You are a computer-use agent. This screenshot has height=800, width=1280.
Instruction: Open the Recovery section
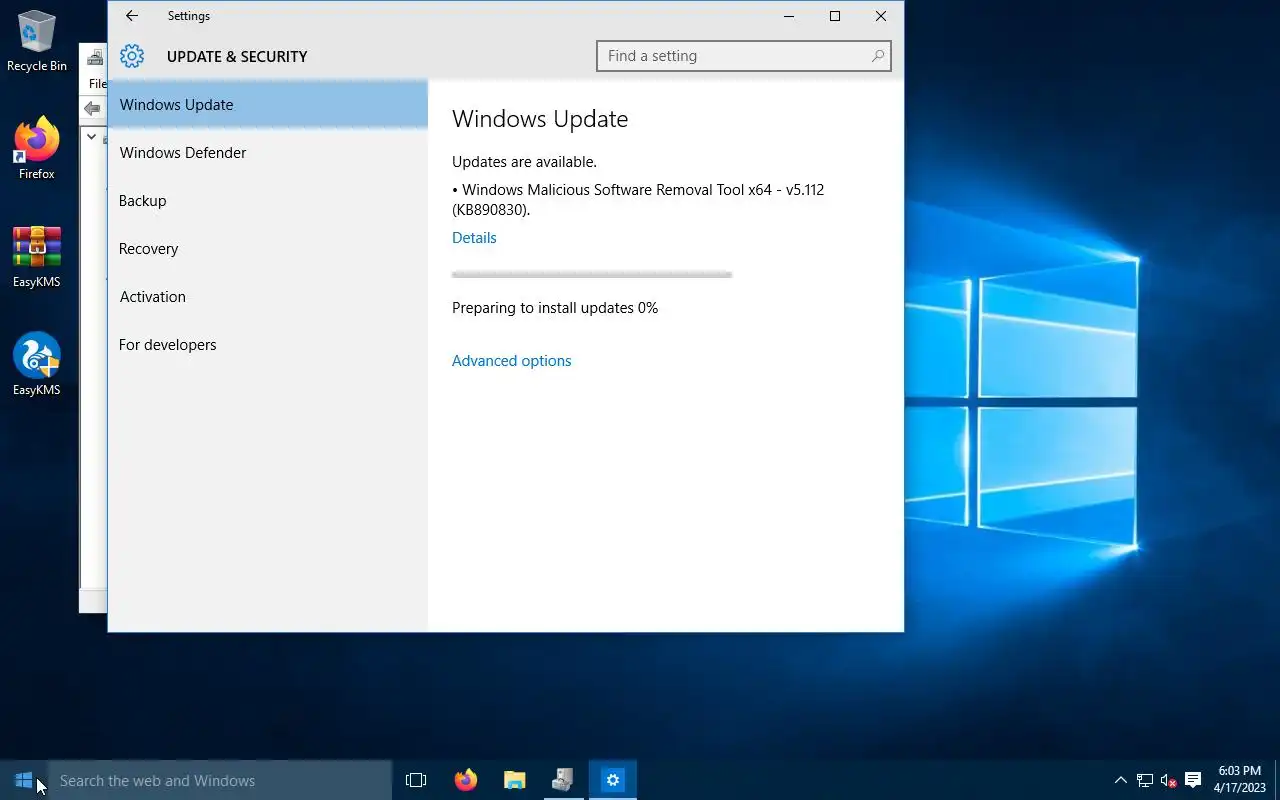pyautogui.click(x=268, y=248)
